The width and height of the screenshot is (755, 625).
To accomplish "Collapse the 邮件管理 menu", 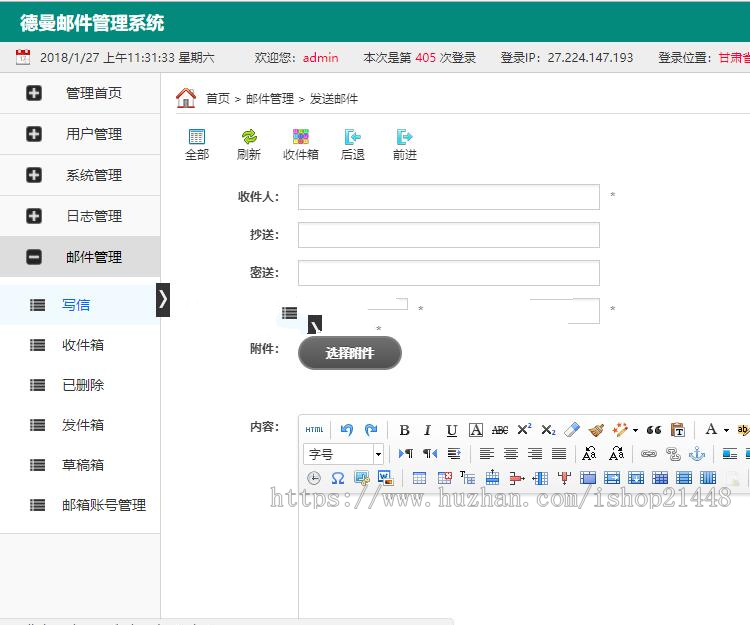I will point(34,257).
